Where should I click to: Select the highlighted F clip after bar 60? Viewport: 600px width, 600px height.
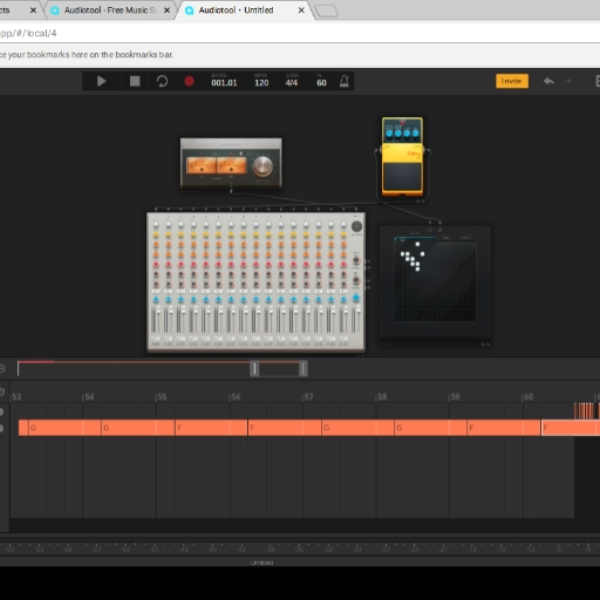tap(571, 427)
